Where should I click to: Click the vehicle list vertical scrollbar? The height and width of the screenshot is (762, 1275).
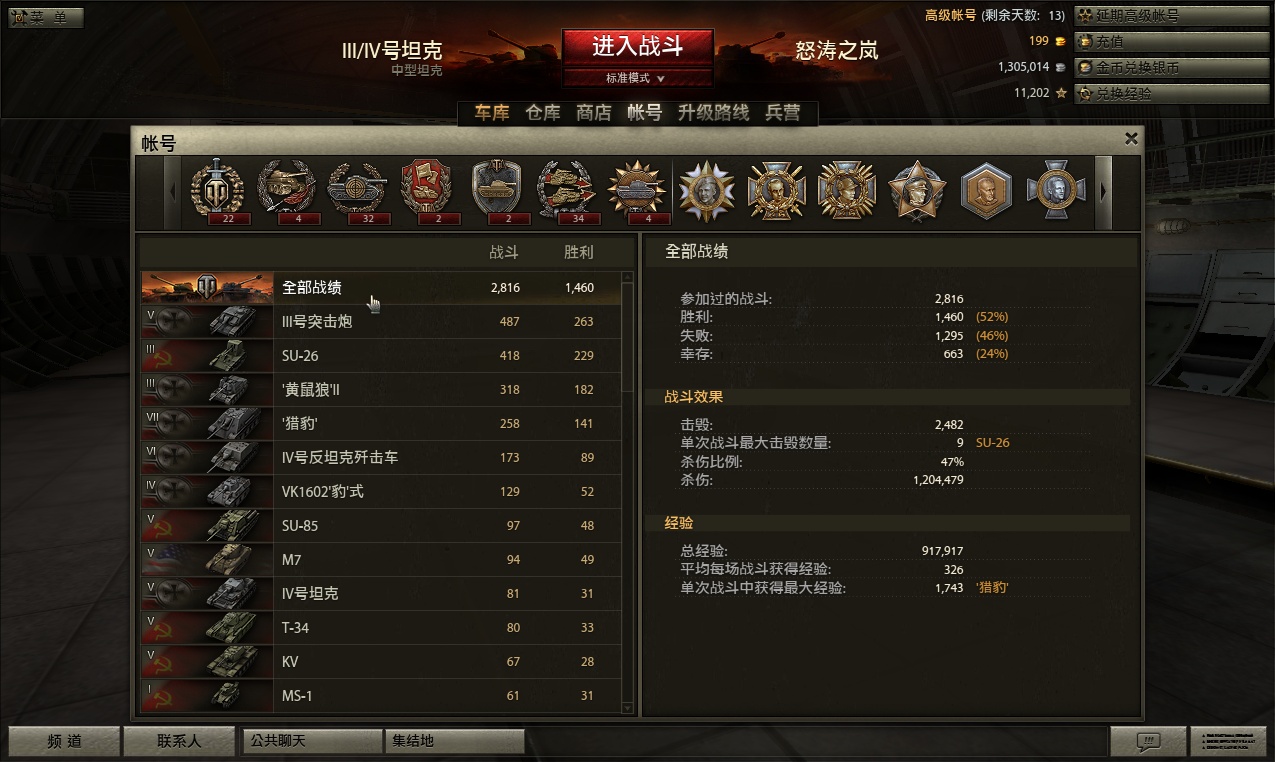628,493
